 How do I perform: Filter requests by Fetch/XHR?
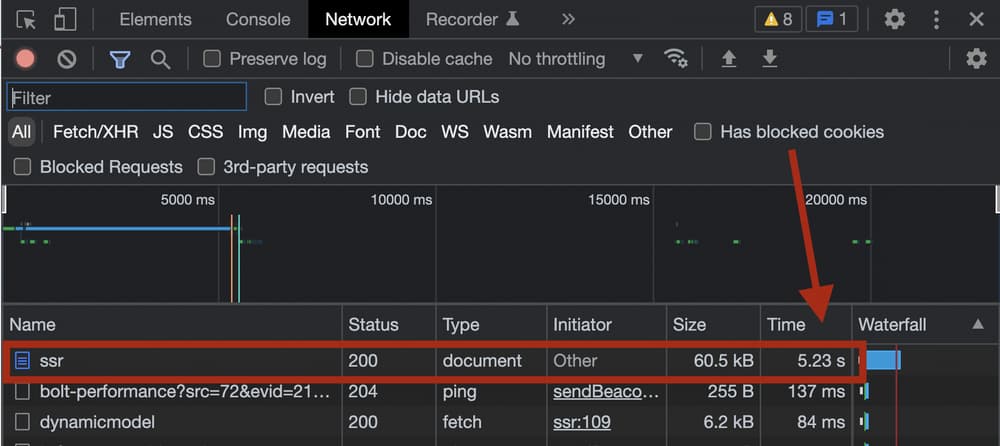point(96,132)
